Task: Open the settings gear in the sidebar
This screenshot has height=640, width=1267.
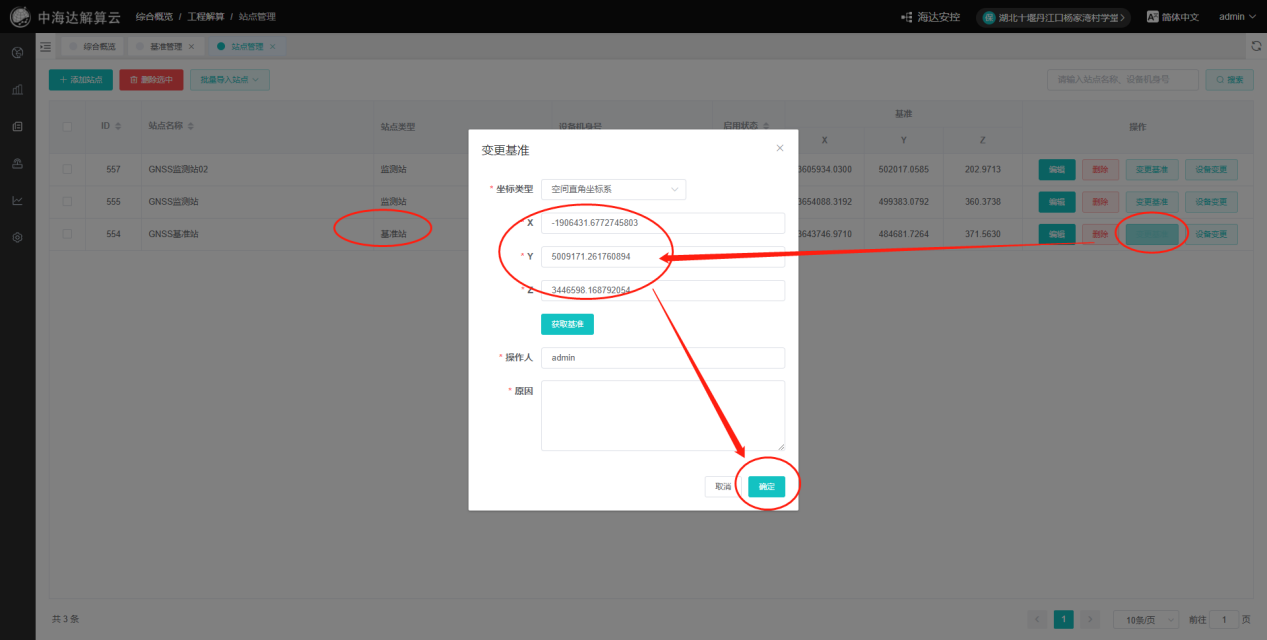Action: tap(17, 238)
